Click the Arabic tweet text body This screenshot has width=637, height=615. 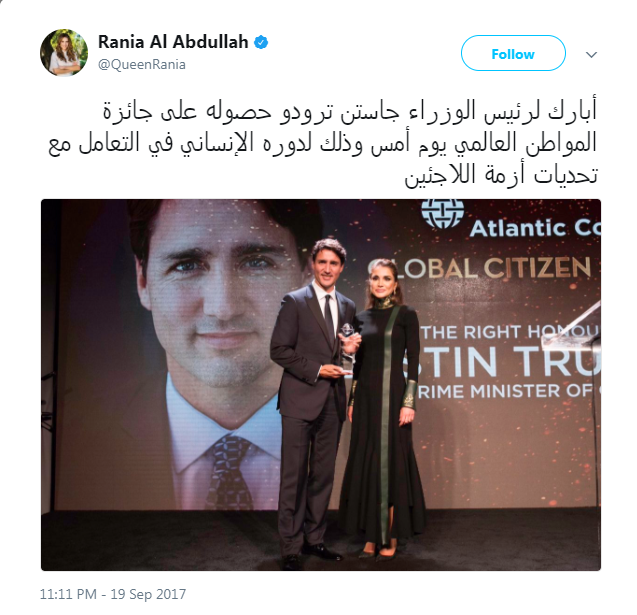point(323,143)
